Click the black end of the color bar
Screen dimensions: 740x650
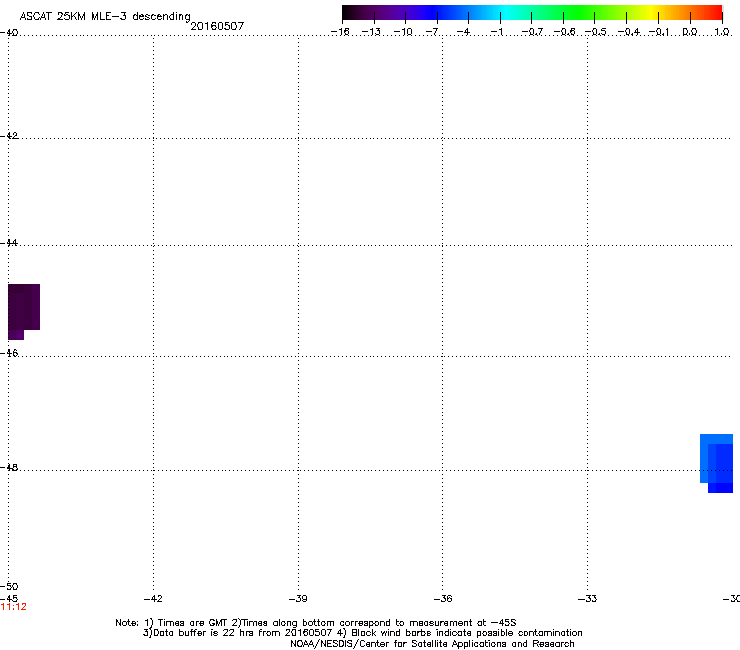point(349,13)
